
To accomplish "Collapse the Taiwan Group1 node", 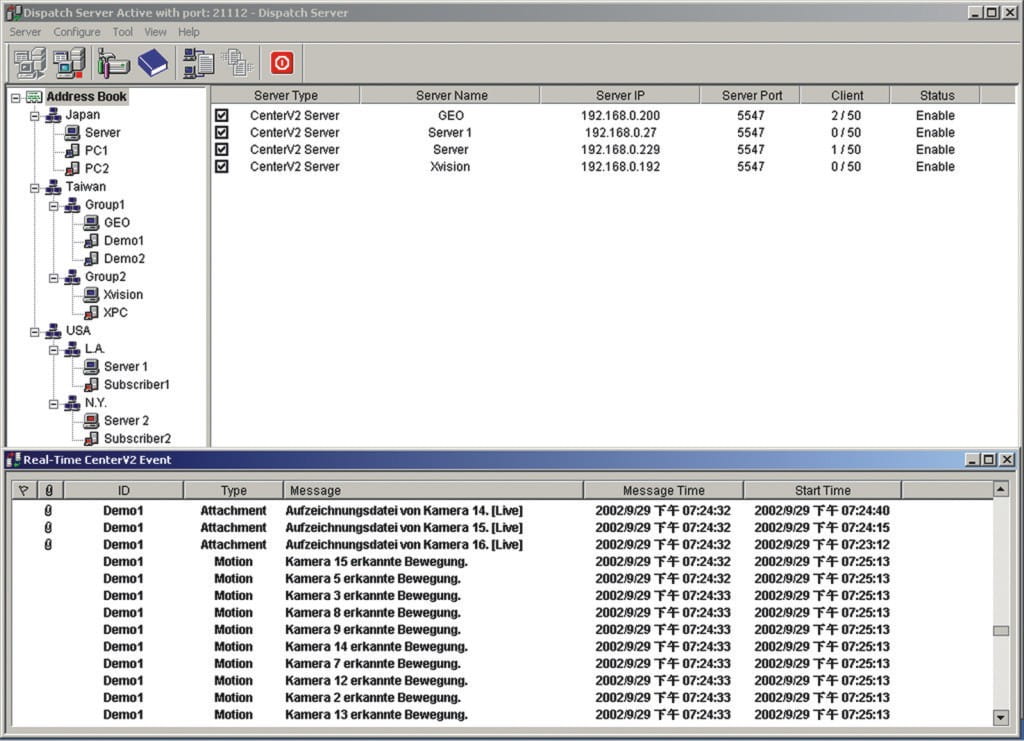I will [x=54, y=205].
